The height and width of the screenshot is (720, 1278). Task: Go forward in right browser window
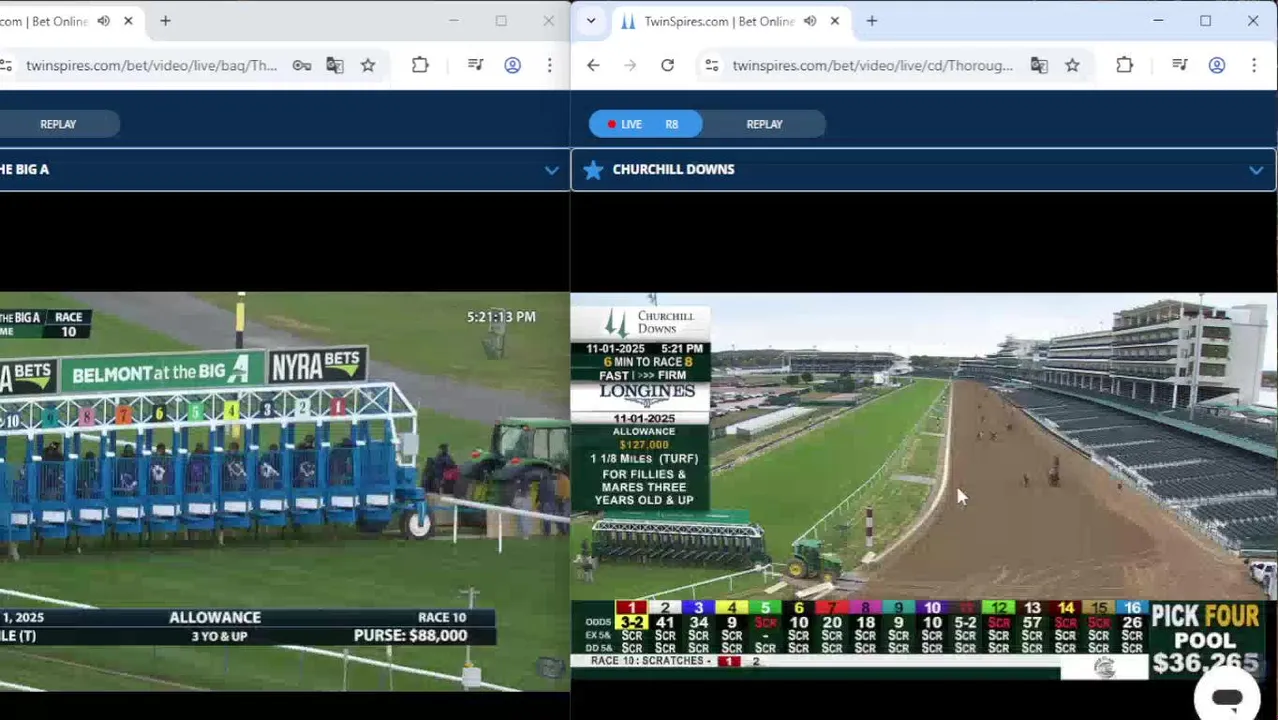pos(630,65)
